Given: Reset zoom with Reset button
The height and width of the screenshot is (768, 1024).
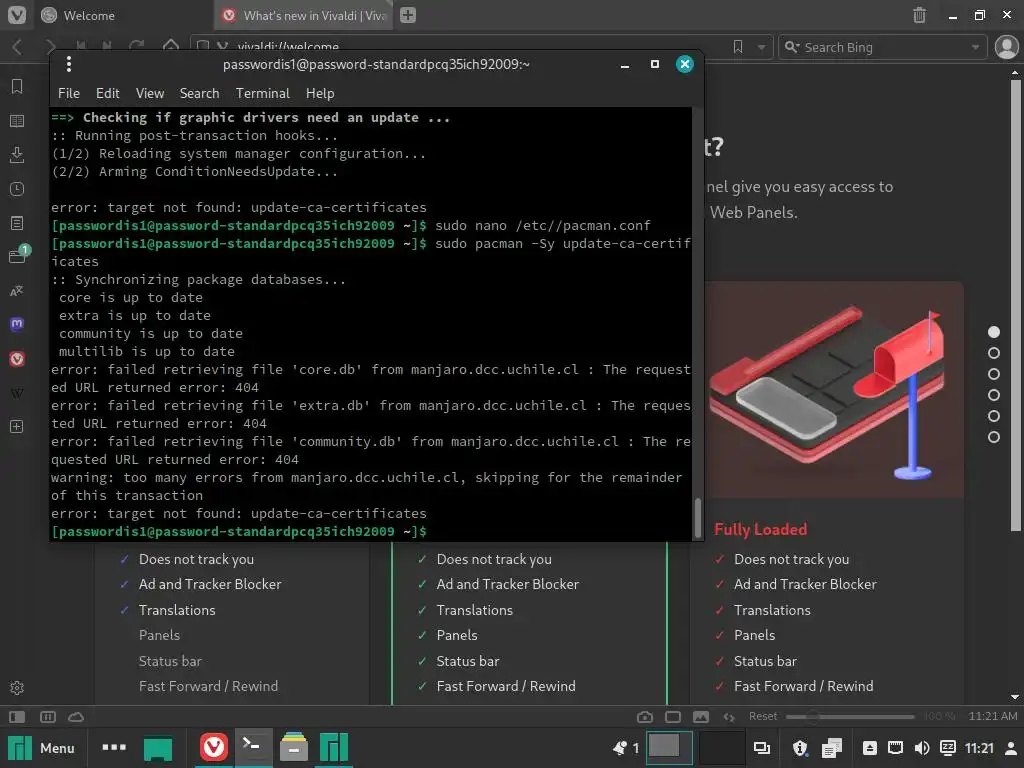Looking at the screenshot, I should (763, 716).
